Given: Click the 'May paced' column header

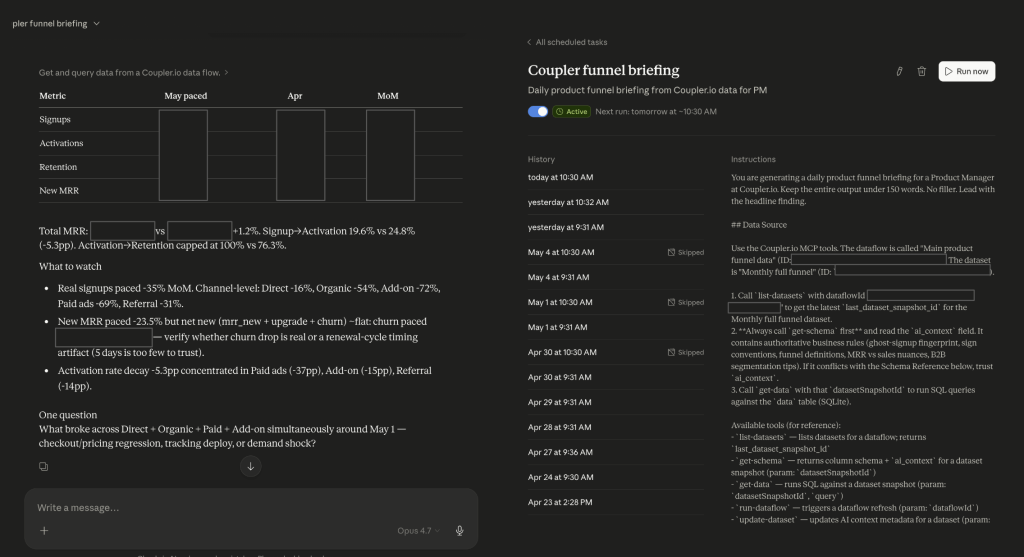Looking at the screenshot, I should coord(185,96).
